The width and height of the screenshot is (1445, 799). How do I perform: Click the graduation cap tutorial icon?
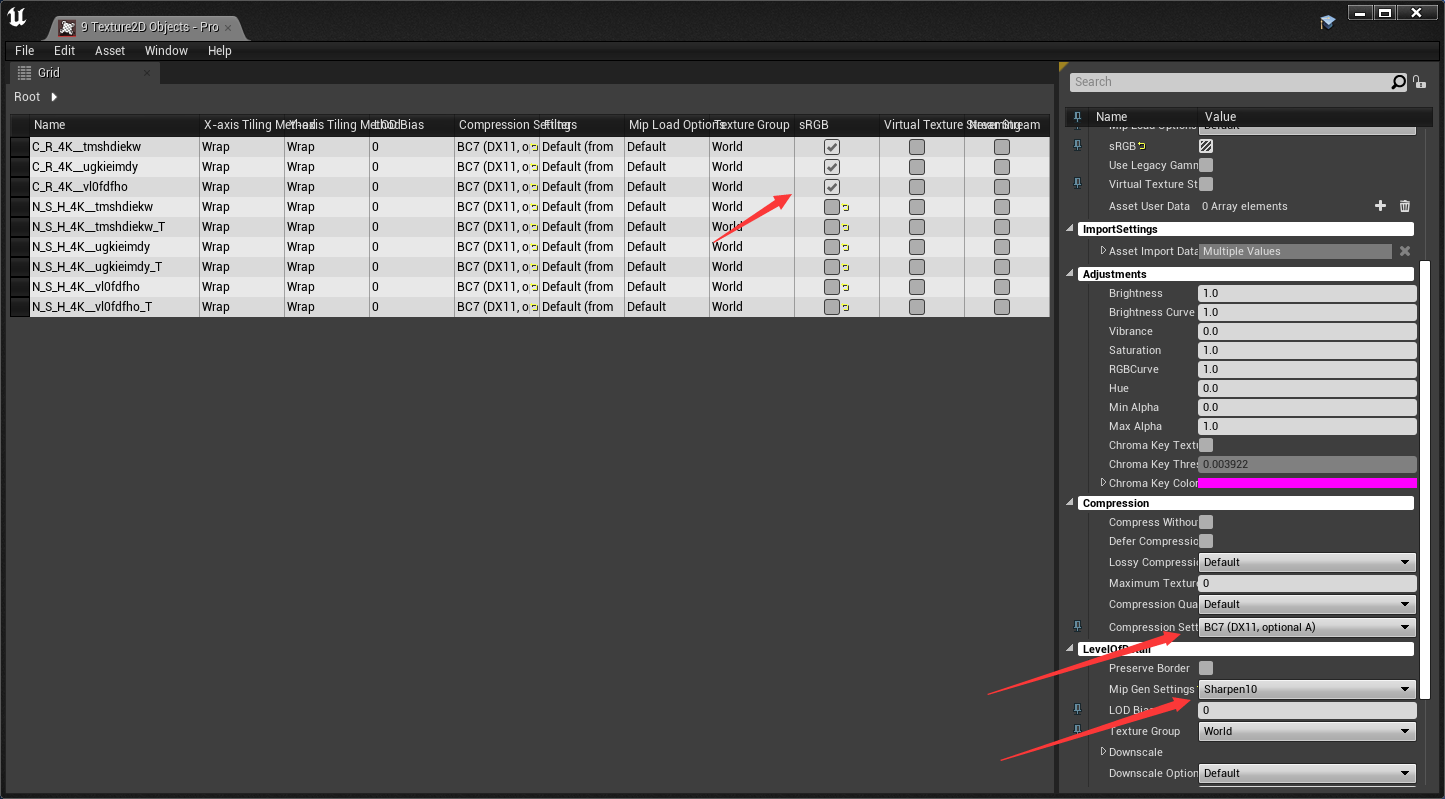tap(1327, 21)
